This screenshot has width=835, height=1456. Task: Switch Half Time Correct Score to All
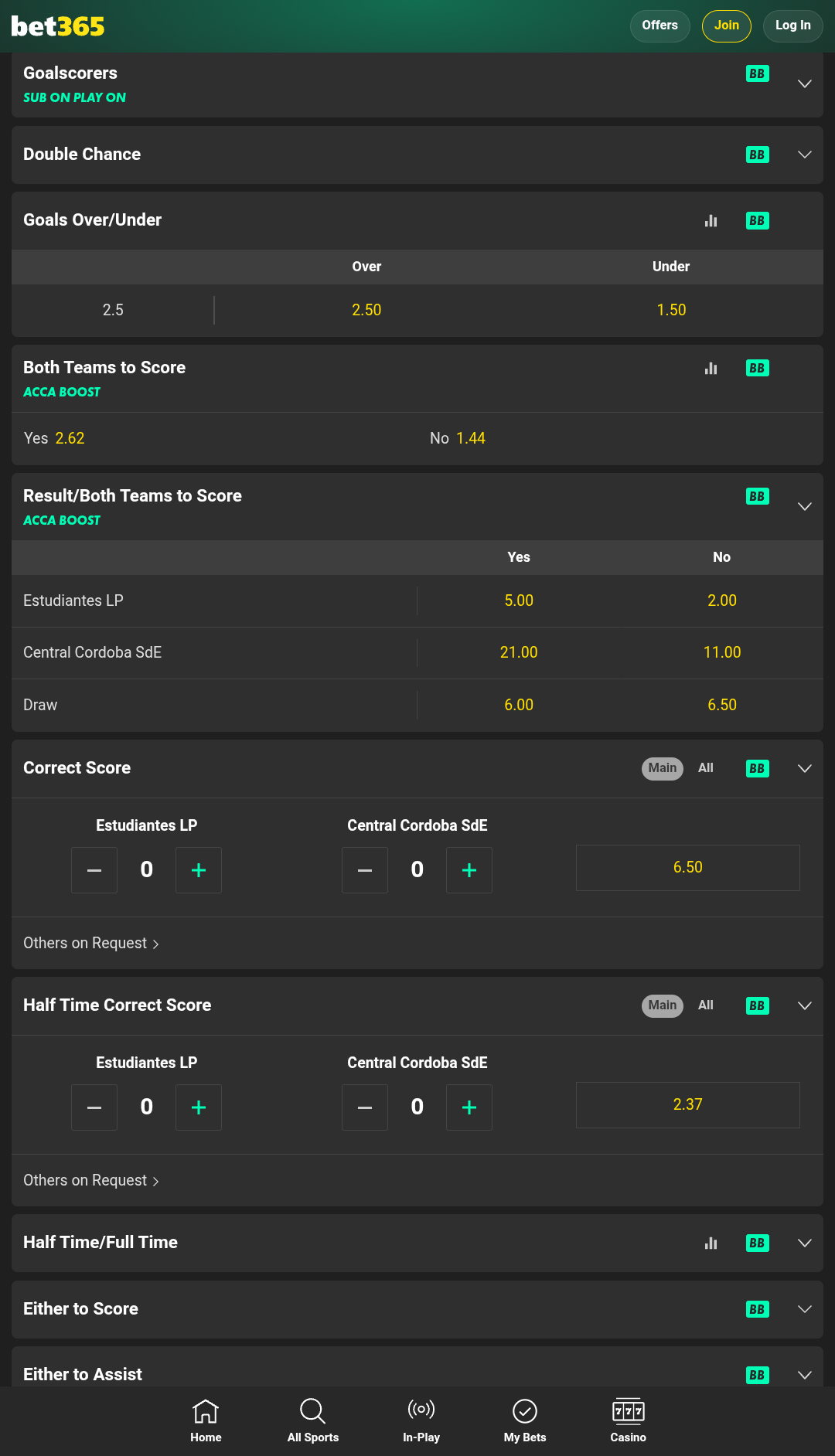[706, 1005]
